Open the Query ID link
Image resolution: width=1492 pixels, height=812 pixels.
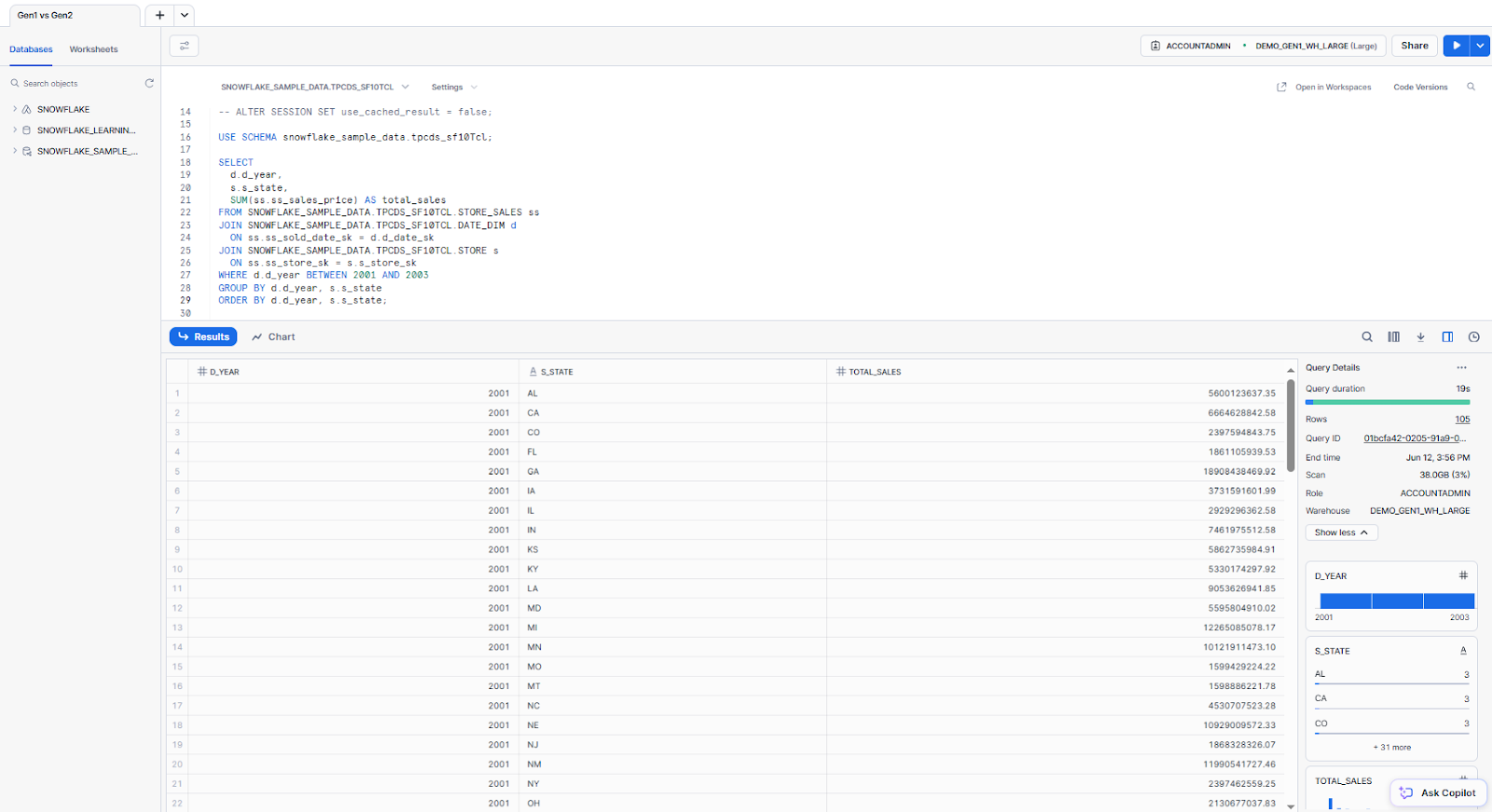coord(1414,438)
